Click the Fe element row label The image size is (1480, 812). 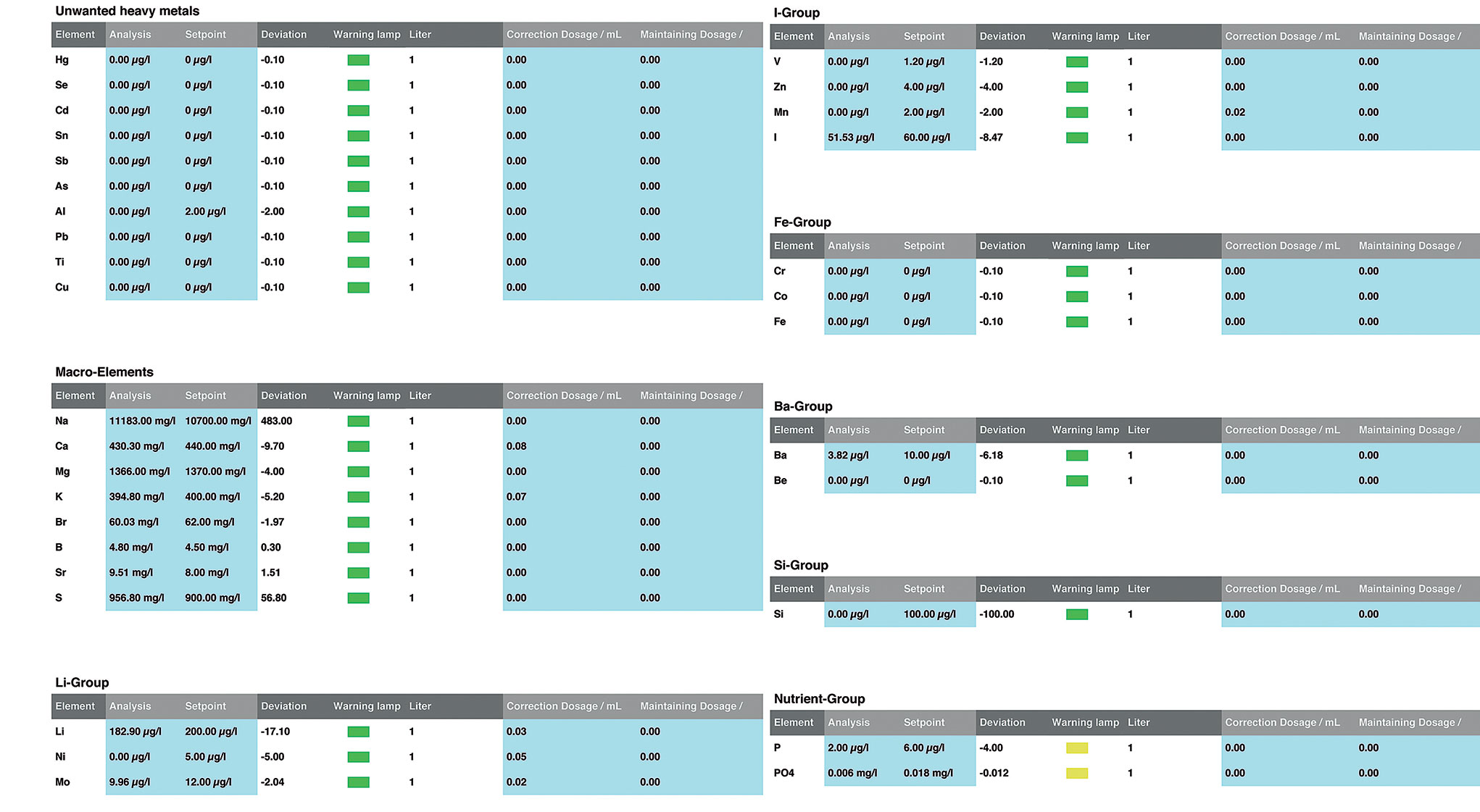780,322
